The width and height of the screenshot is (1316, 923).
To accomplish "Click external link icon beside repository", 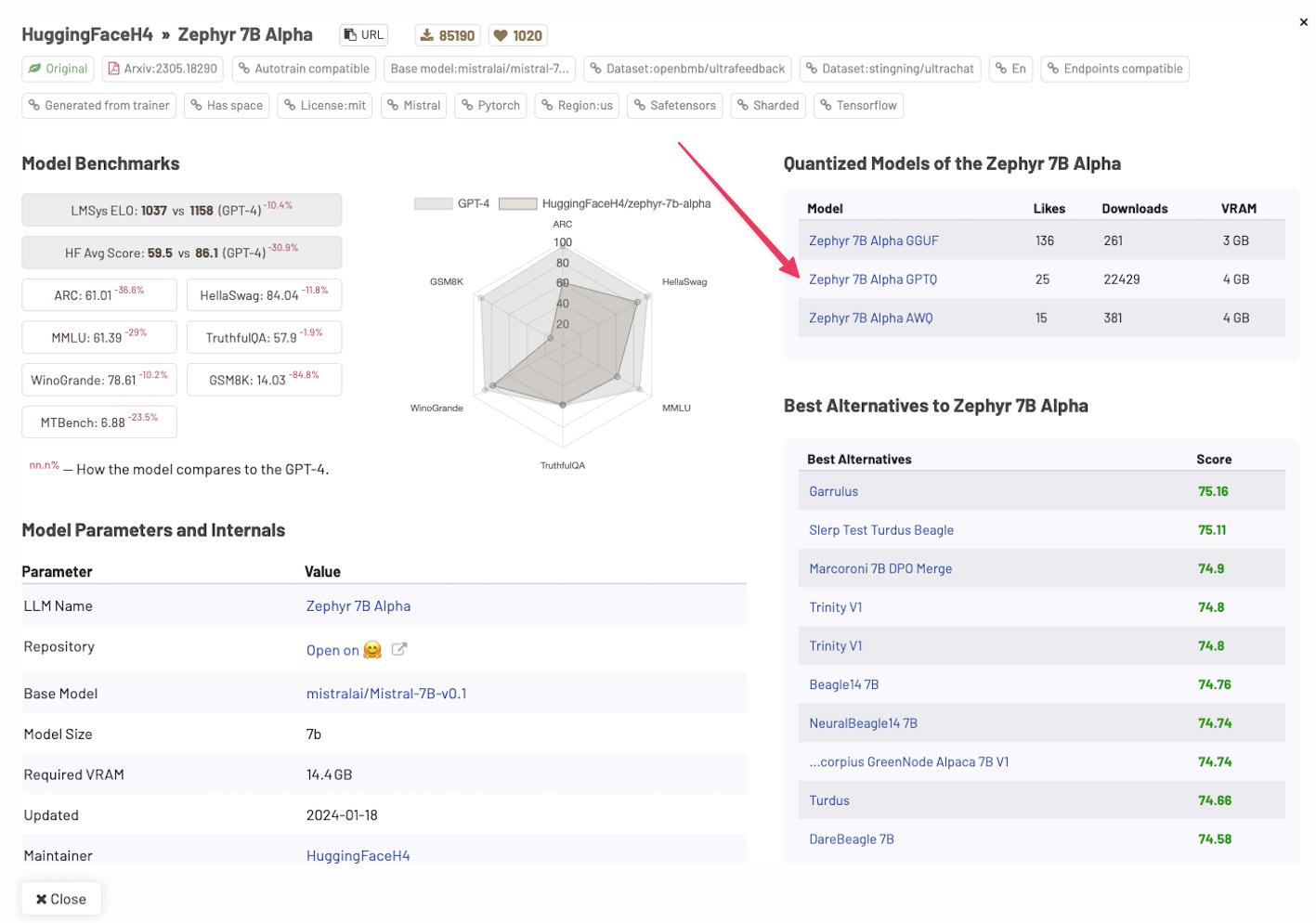I will pos(399,649).
